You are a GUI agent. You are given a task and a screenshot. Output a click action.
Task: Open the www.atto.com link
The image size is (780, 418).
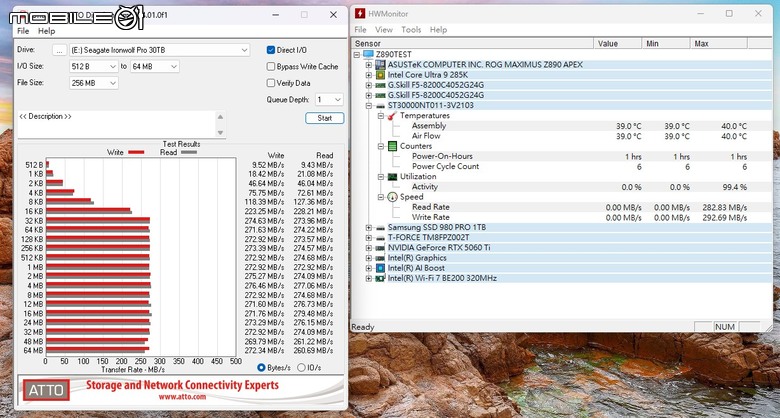click(x=182, y=397)
